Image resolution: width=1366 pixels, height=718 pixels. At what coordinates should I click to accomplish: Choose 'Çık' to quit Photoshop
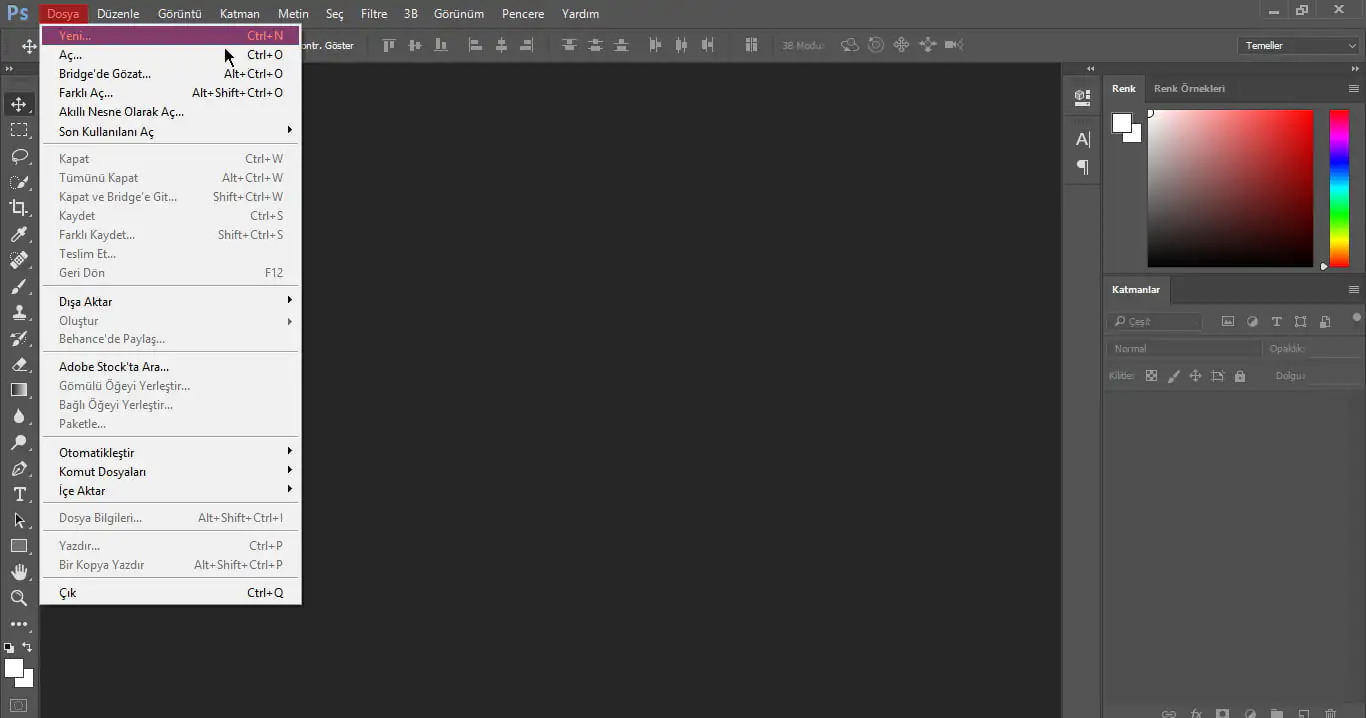[170, 592]
